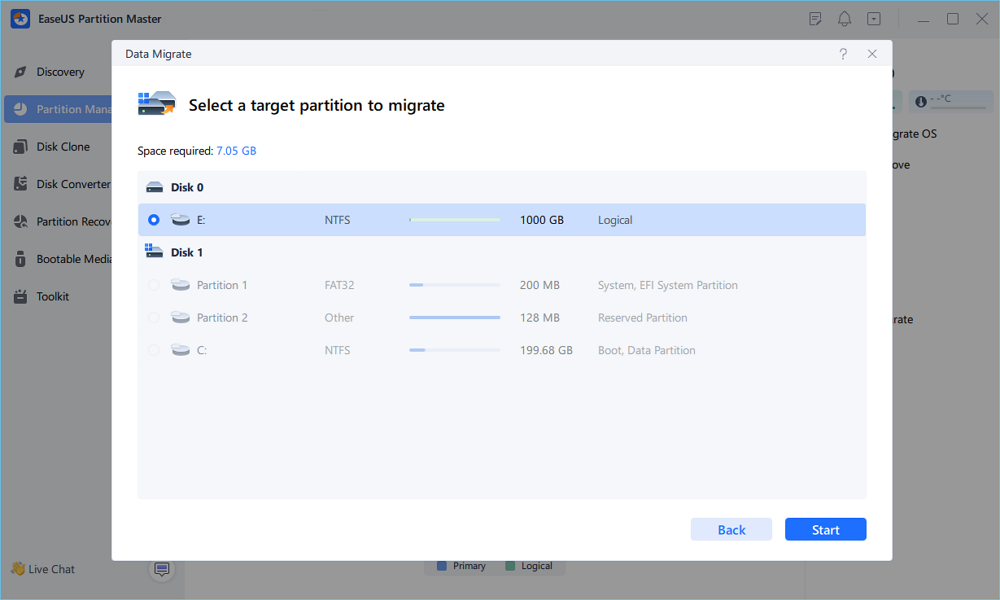Click the 7.05 GB space required value
The image size is (1000, 600).
pyautogui.click(x=236, y=151)
